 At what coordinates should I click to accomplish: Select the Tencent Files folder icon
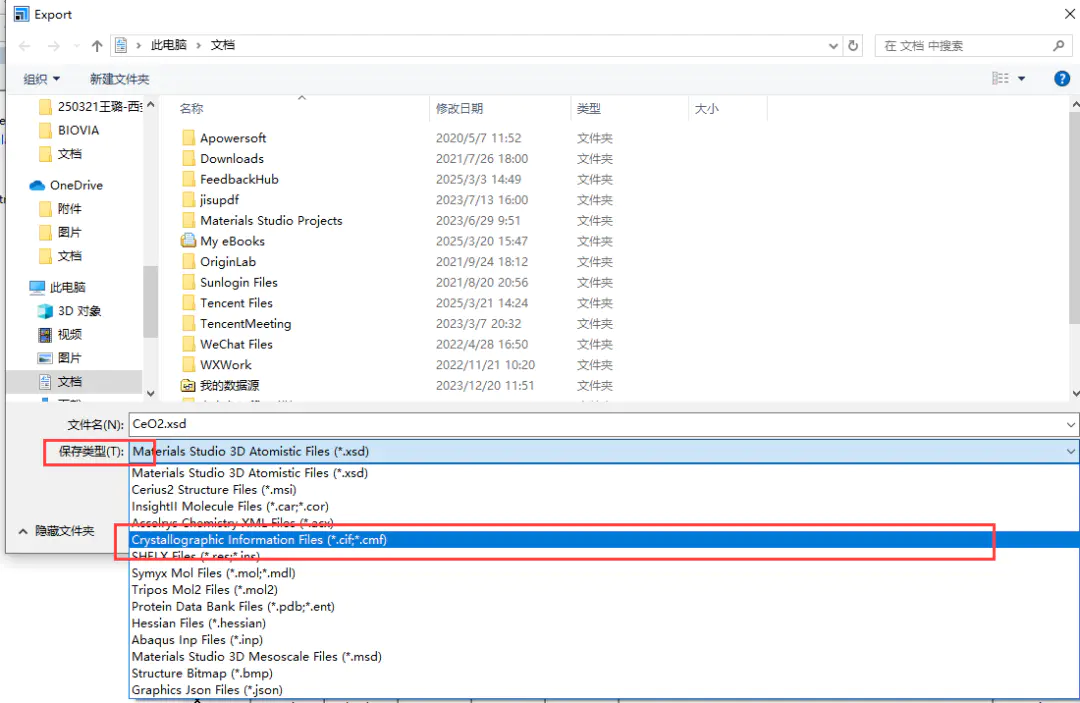(x=188, y=303)
